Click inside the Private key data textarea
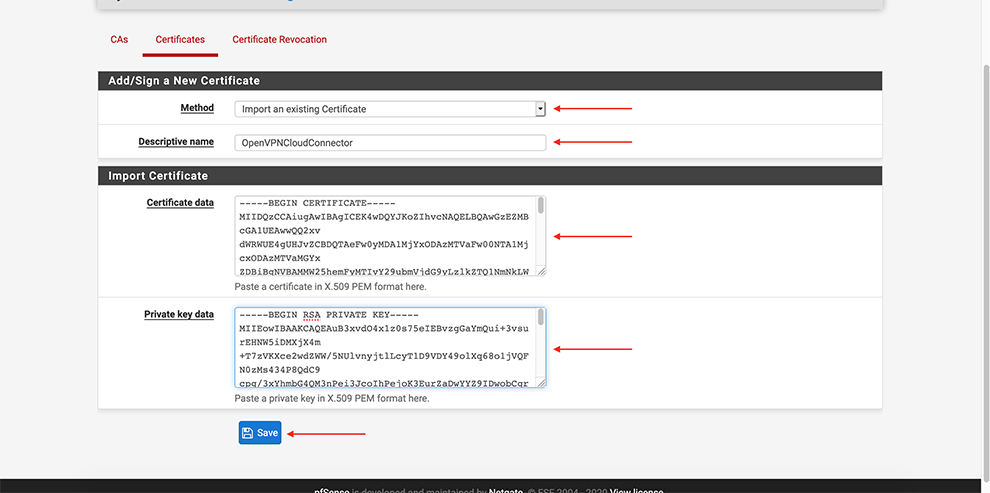 pos(385,346)
